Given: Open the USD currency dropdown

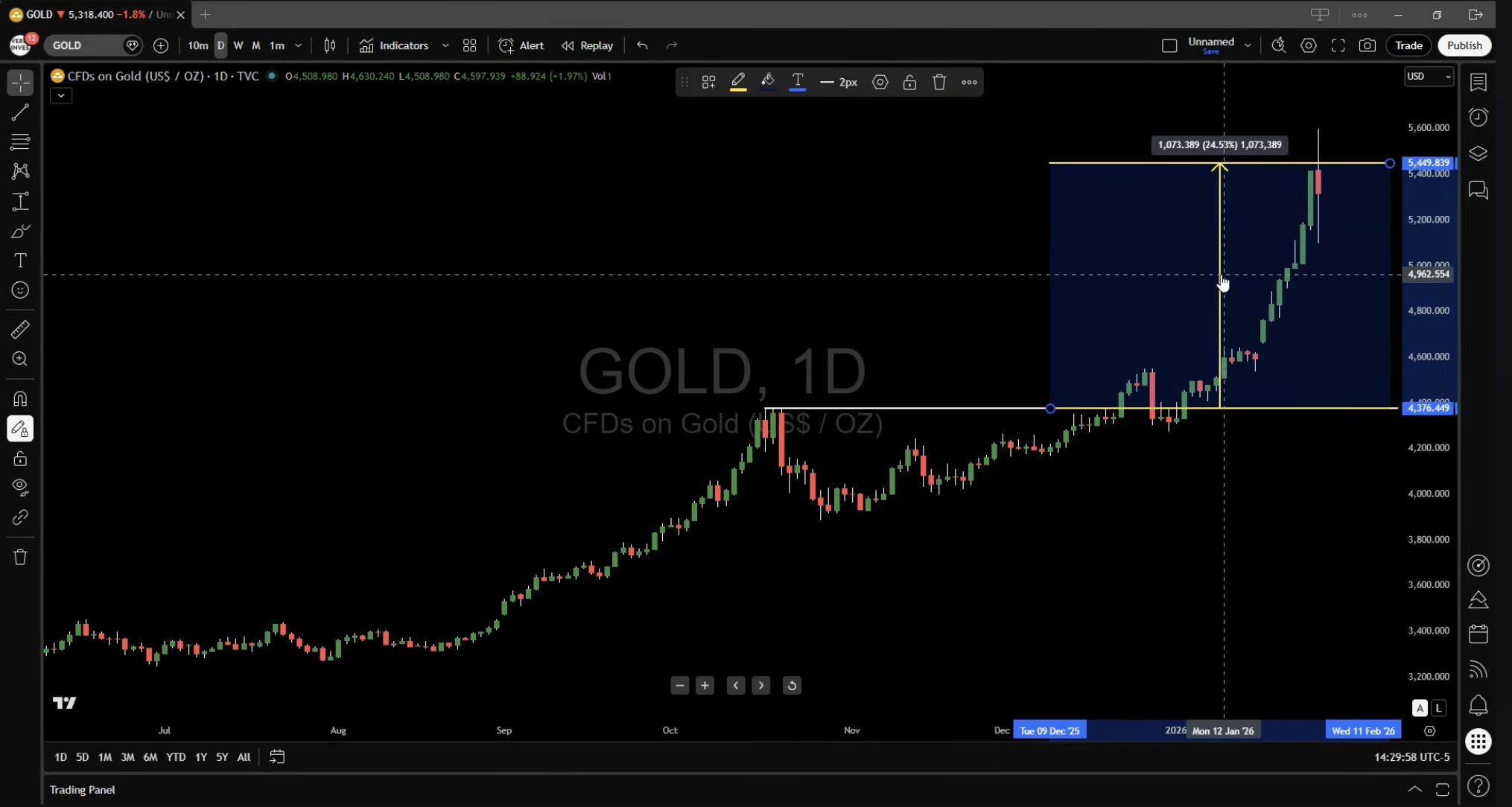Looking at the screenshot, I should point(1429,76).
